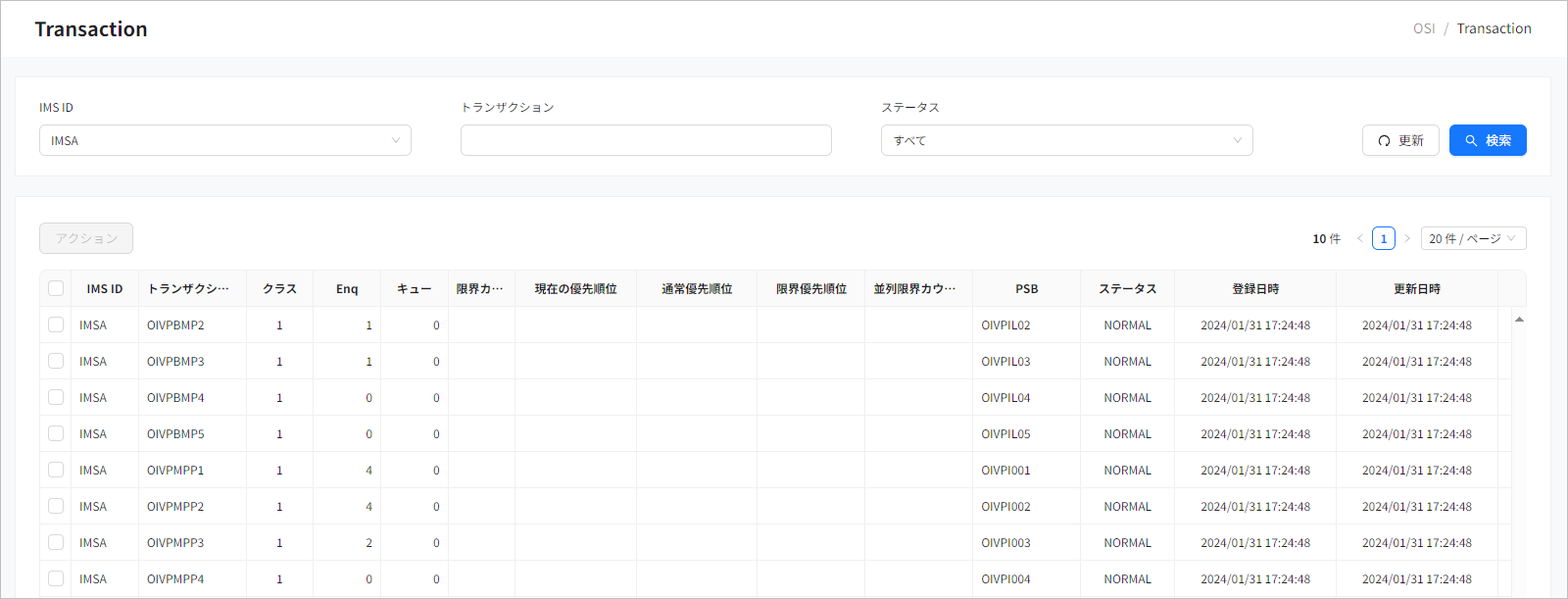Viewport: 1568px width, 599px height.
Task: Click the PSB column header
Action: point(1026,289)
